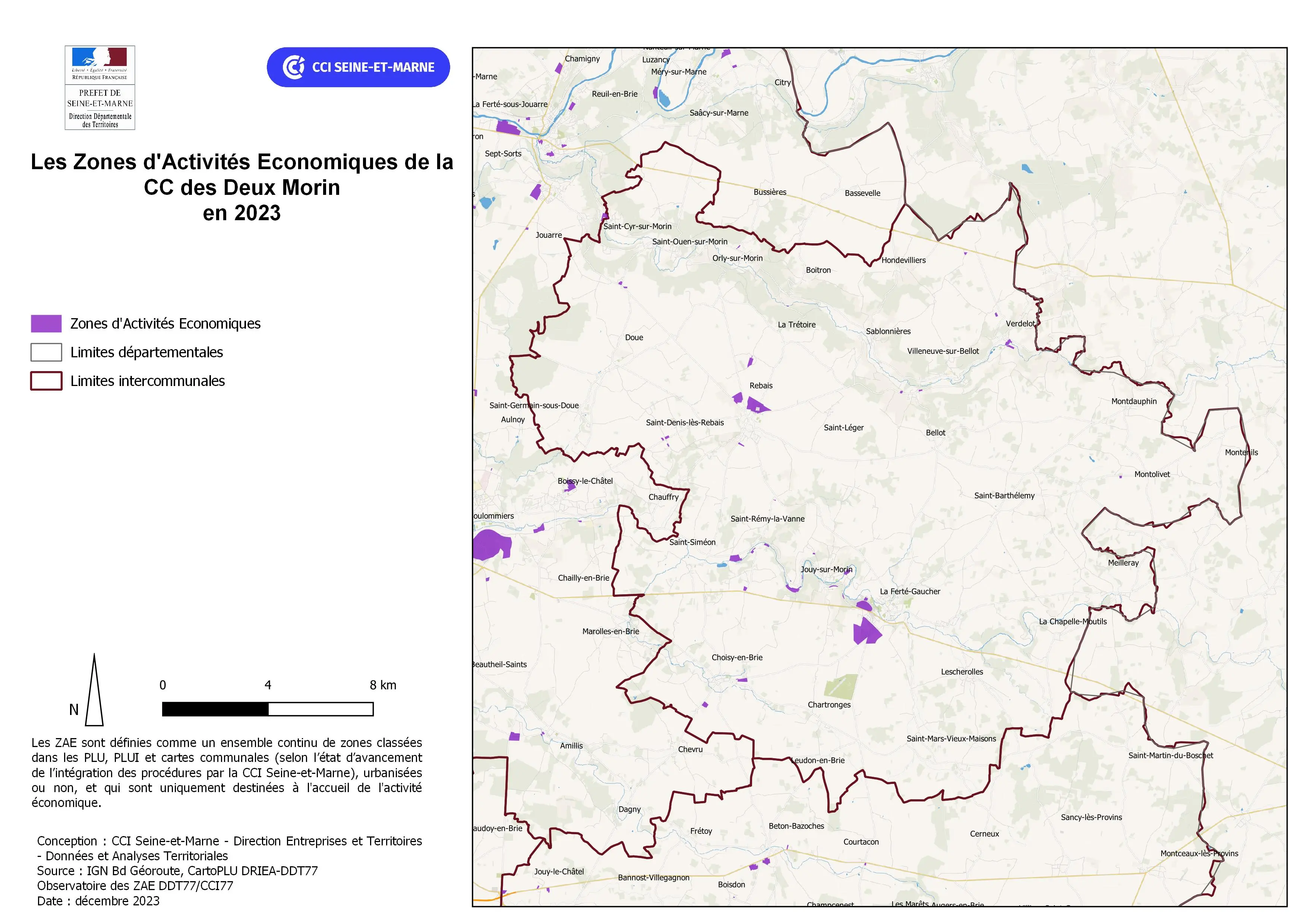Click the 'Sablonnières' label
The height and width of the screenshot is (924, 1307).
point(888,332)
